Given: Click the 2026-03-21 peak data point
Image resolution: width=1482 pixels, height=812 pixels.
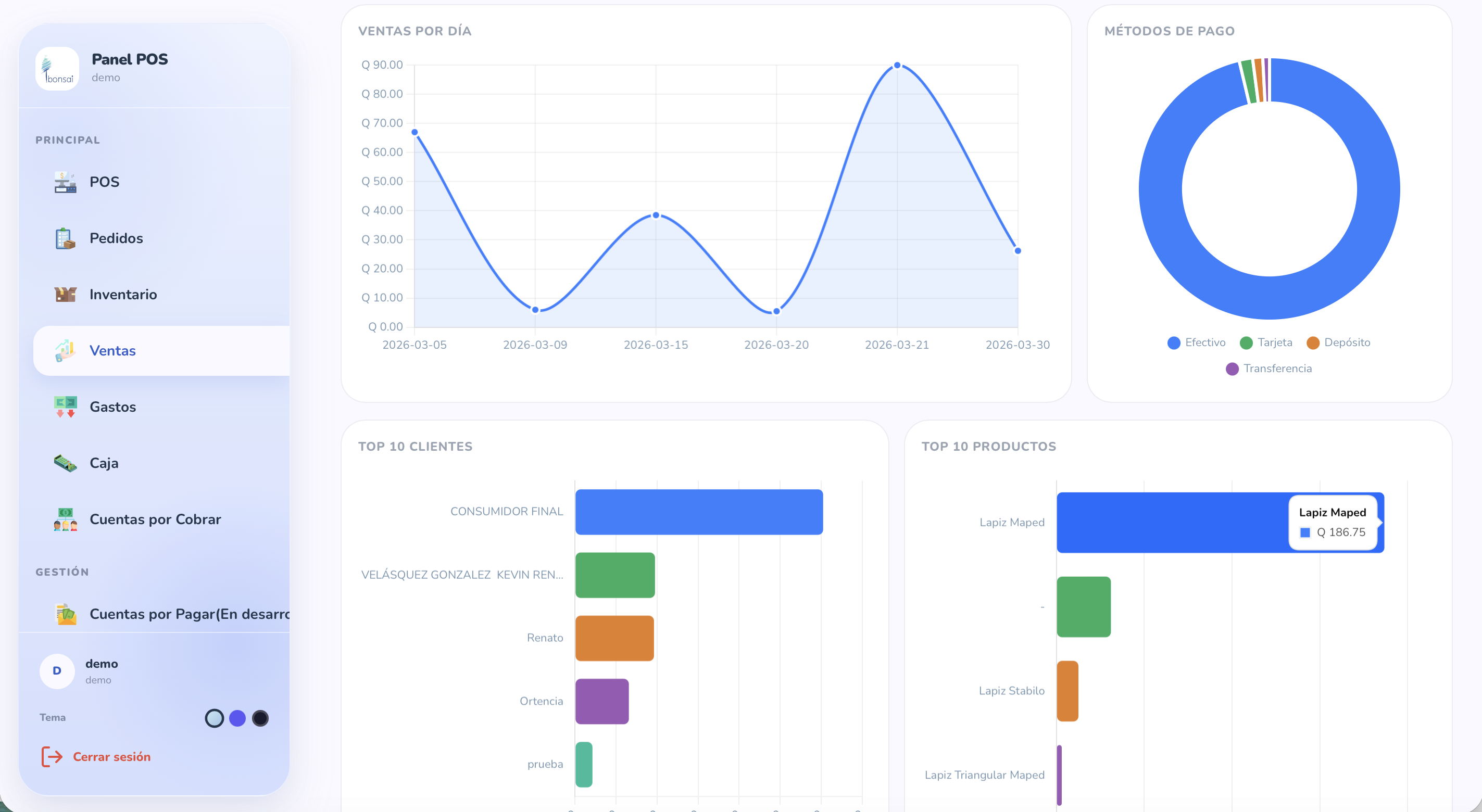Looking at the screenshot, I should point(897,66).
